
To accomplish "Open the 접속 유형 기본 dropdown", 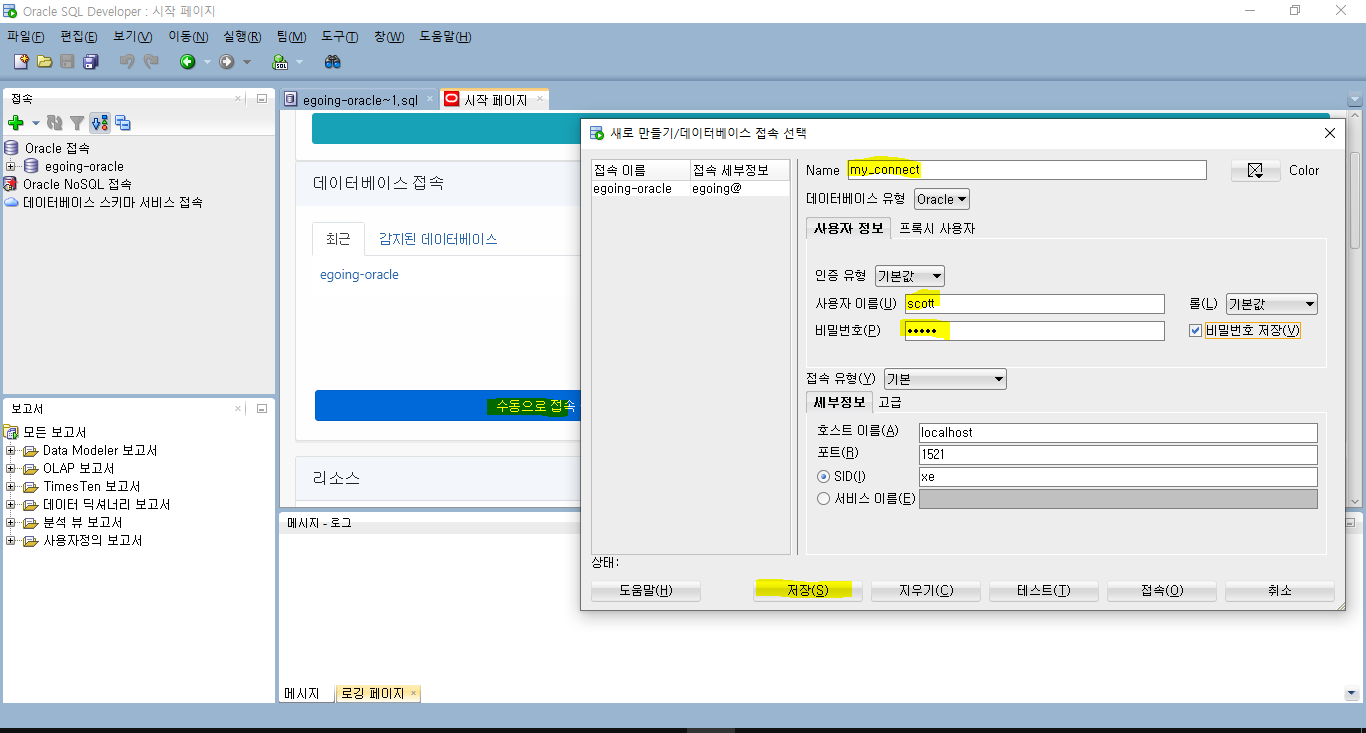I will tap(945, 380).
